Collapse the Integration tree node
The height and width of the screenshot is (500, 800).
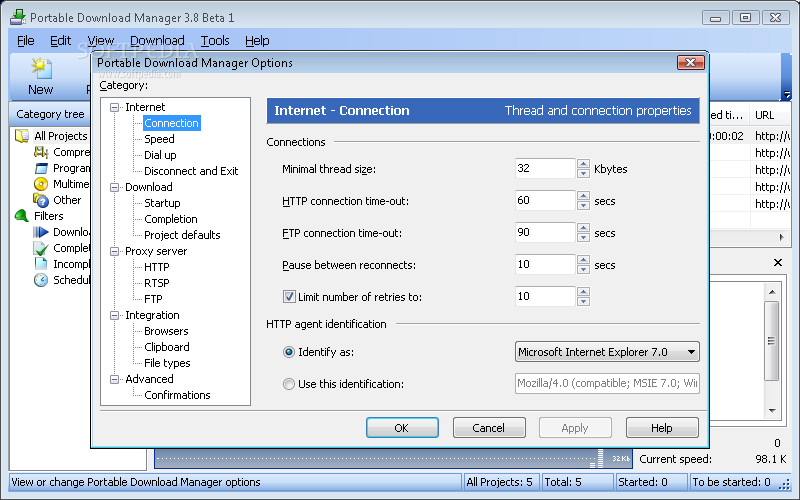[114, 315]
